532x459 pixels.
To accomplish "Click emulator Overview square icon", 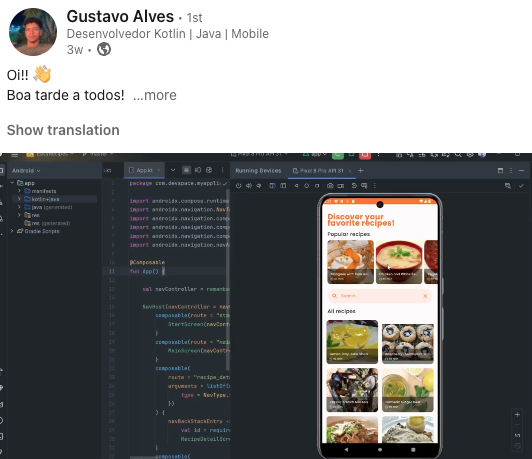I will pyautogui.click(x=317, y=186).
